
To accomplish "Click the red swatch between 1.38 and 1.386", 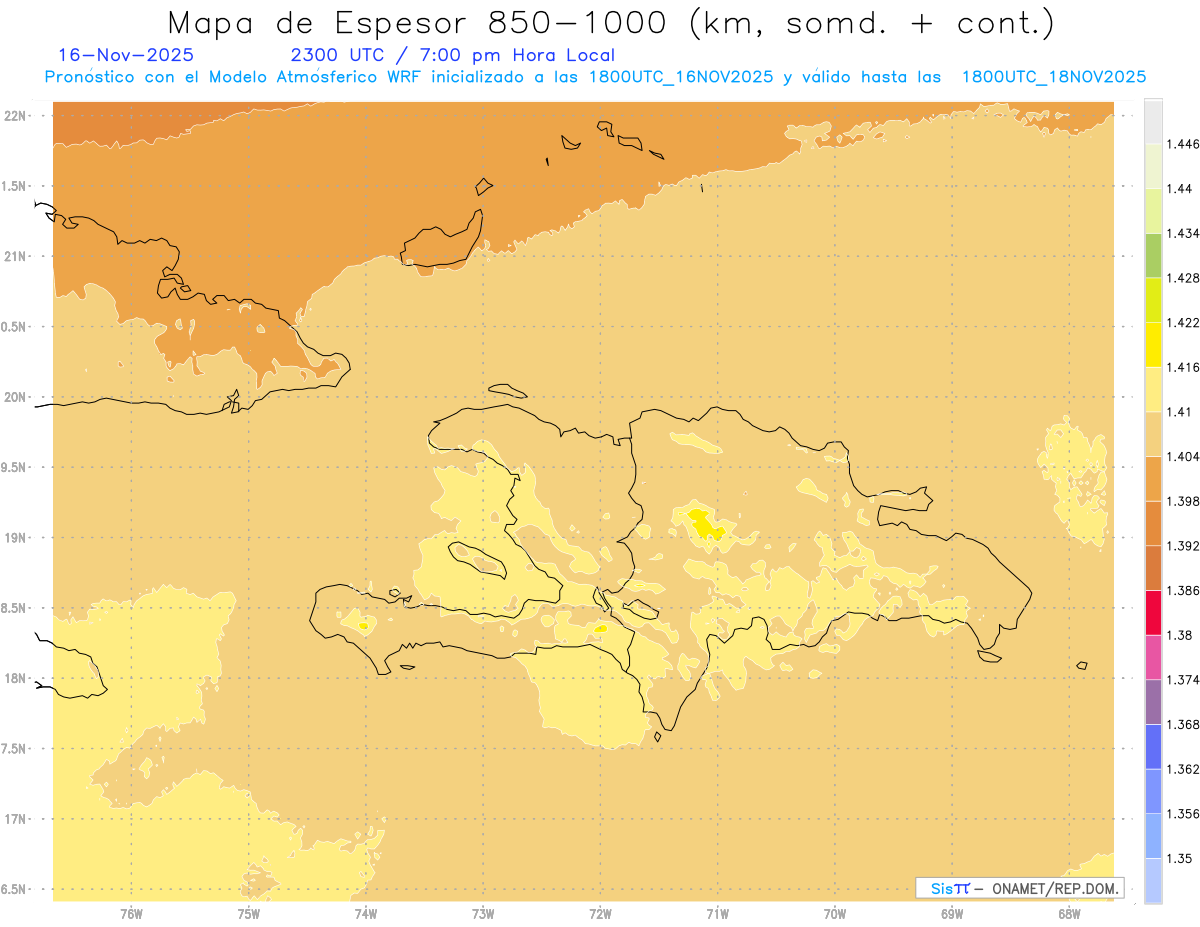I will click(x=1153, y=612).
